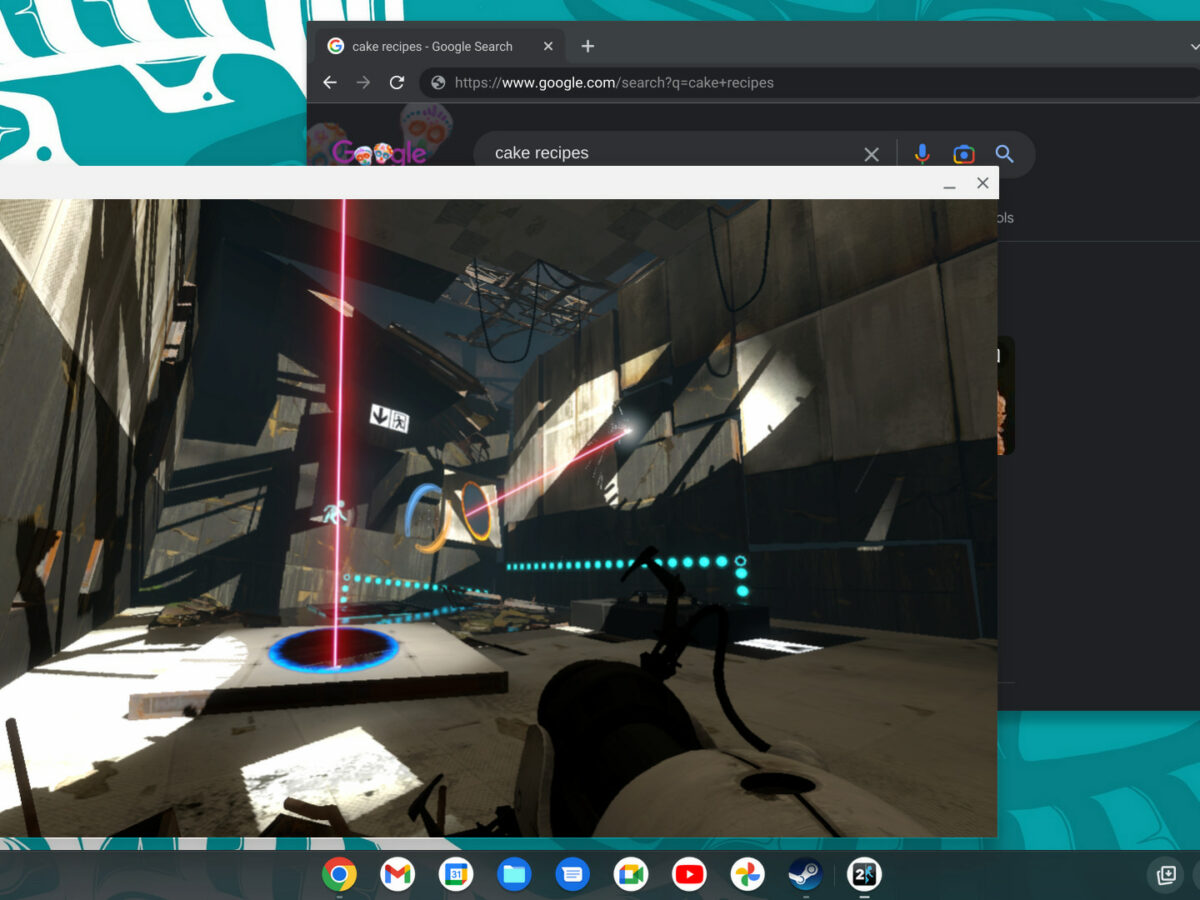Go back in Chrome browser
This screenshot has height=900, width=1200.
(330, 83)
